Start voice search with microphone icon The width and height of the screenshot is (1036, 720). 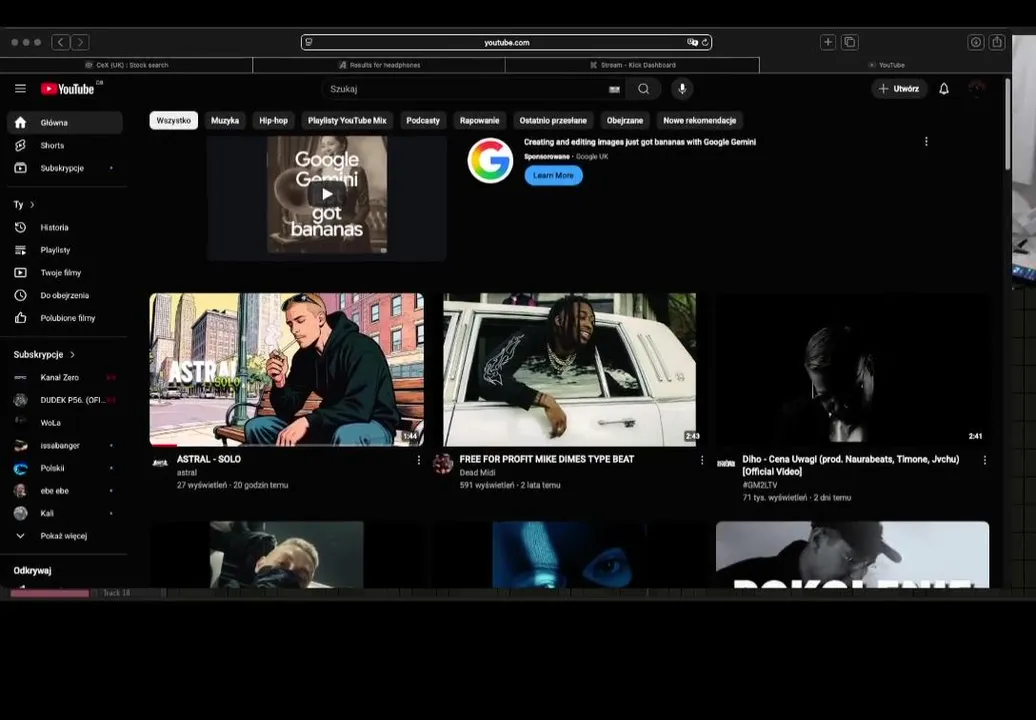point(682,89)
